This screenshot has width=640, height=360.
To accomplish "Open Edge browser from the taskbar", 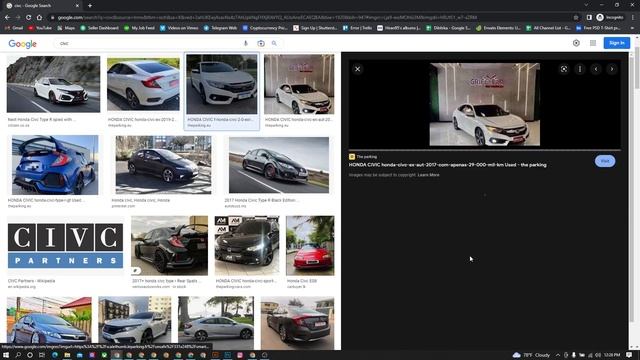I will click(x=55, y=355).
